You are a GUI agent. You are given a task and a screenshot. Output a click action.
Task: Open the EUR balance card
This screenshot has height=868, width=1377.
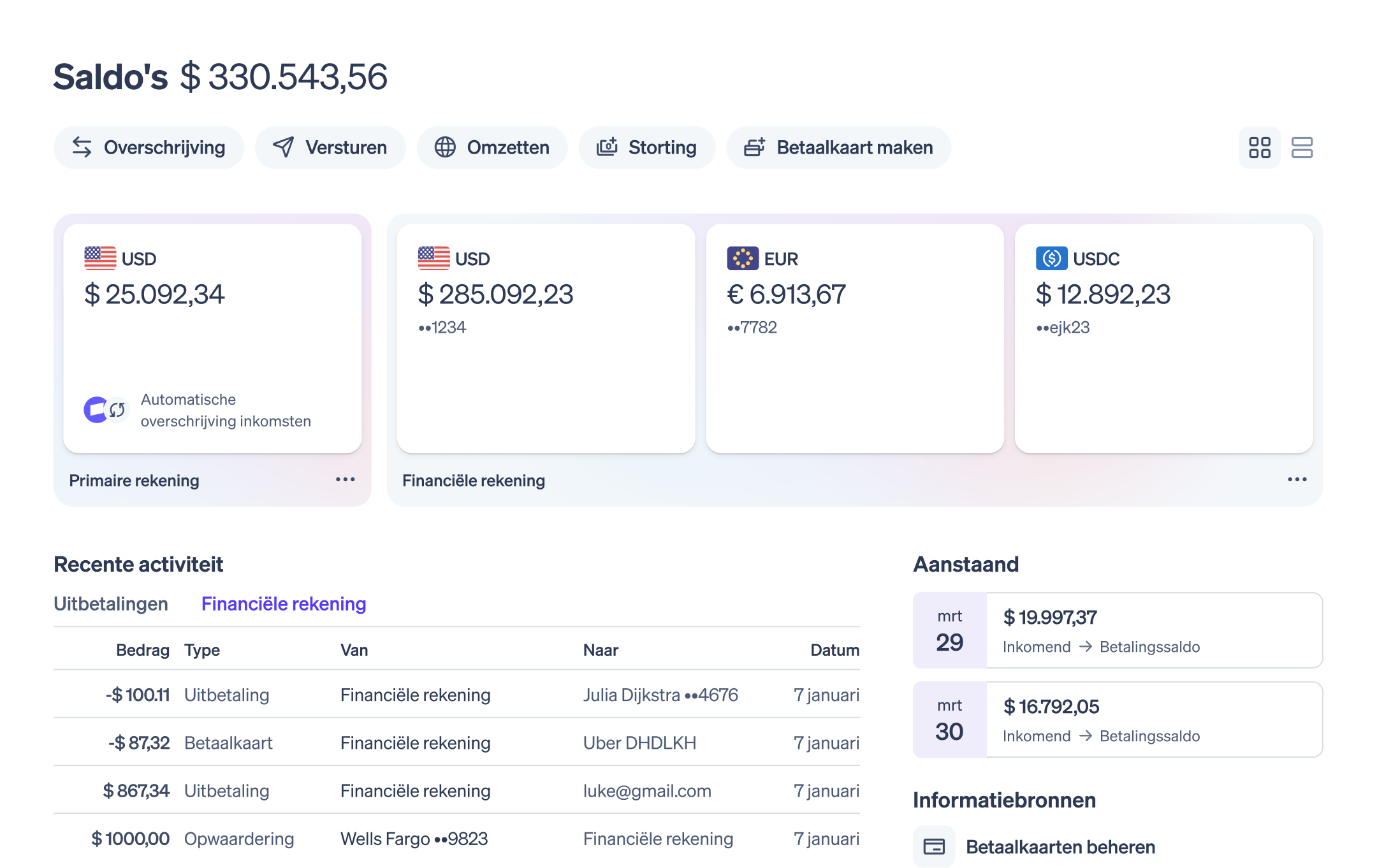[x=854, y=338]
